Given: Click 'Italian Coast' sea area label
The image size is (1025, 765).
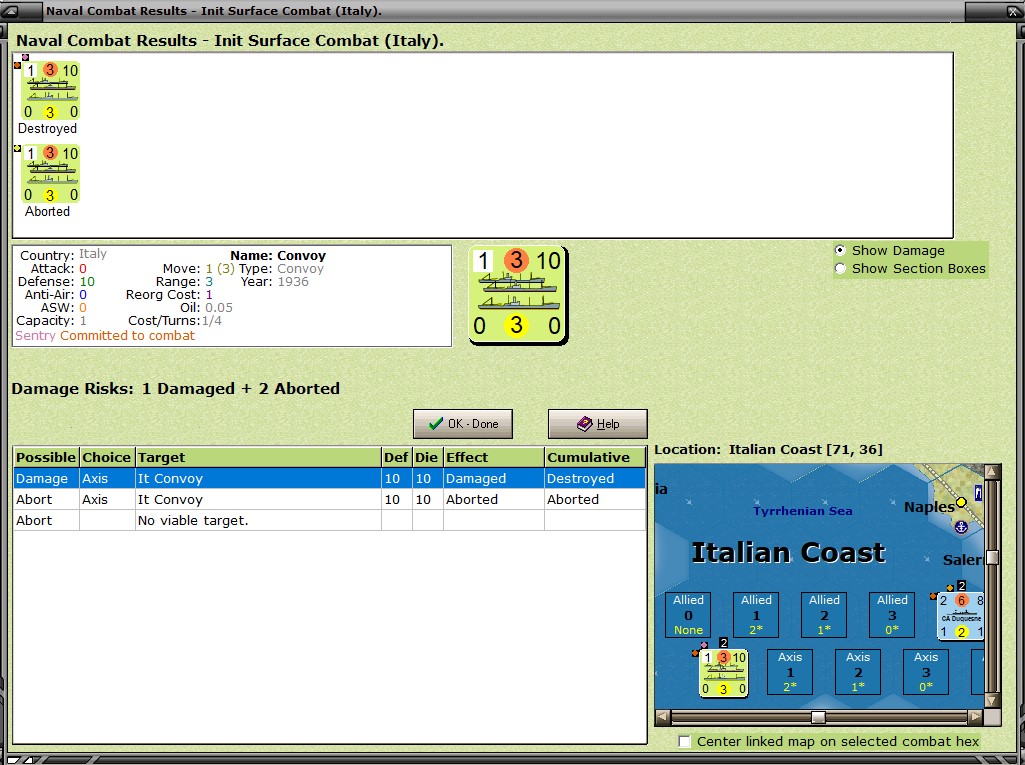Looking at the screenshot, I should click(x=788, y=552).
